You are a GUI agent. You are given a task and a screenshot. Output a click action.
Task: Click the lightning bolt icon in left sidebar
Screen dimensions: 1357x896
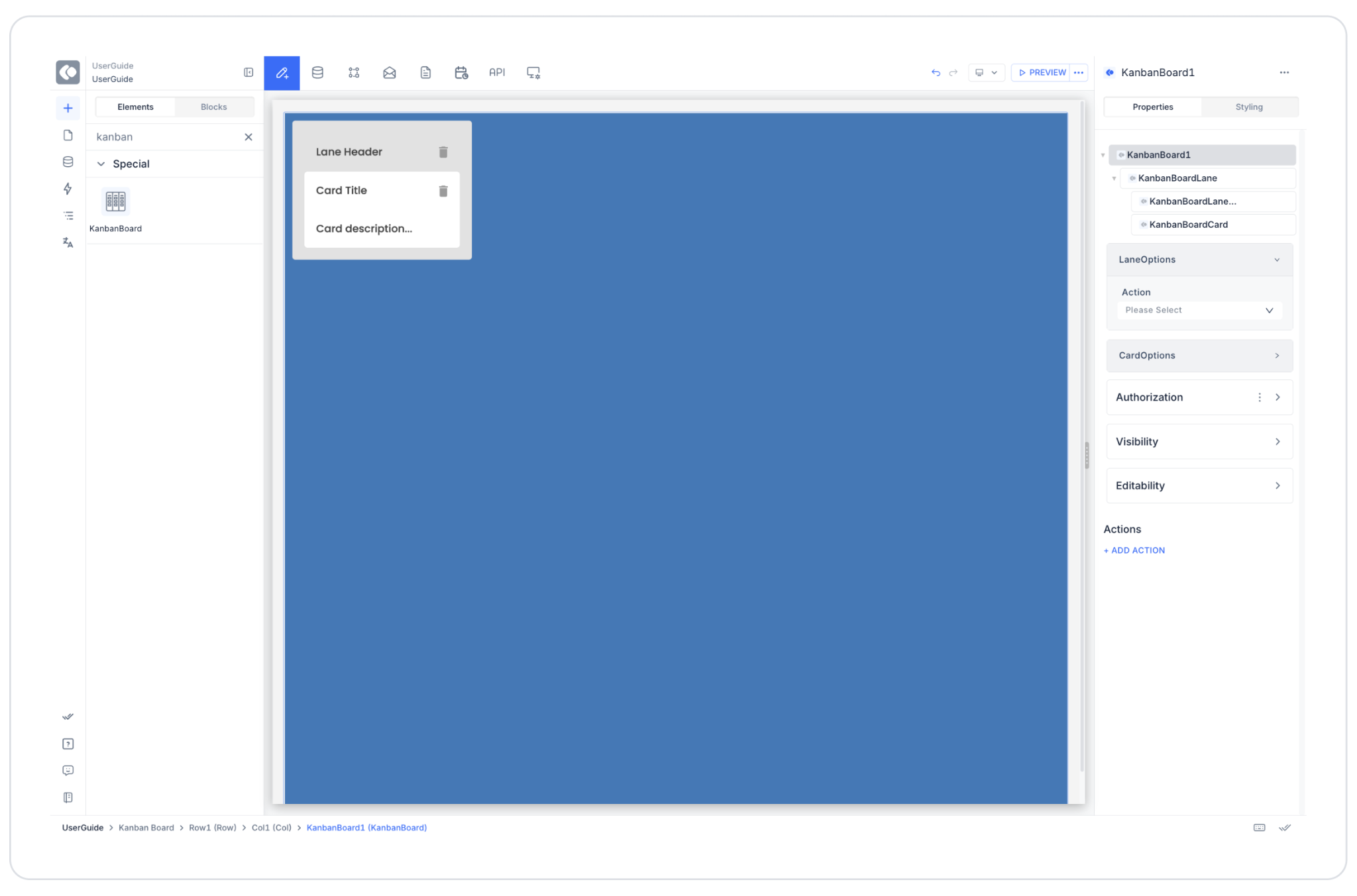pyautogui.click(x=68, y=189)
